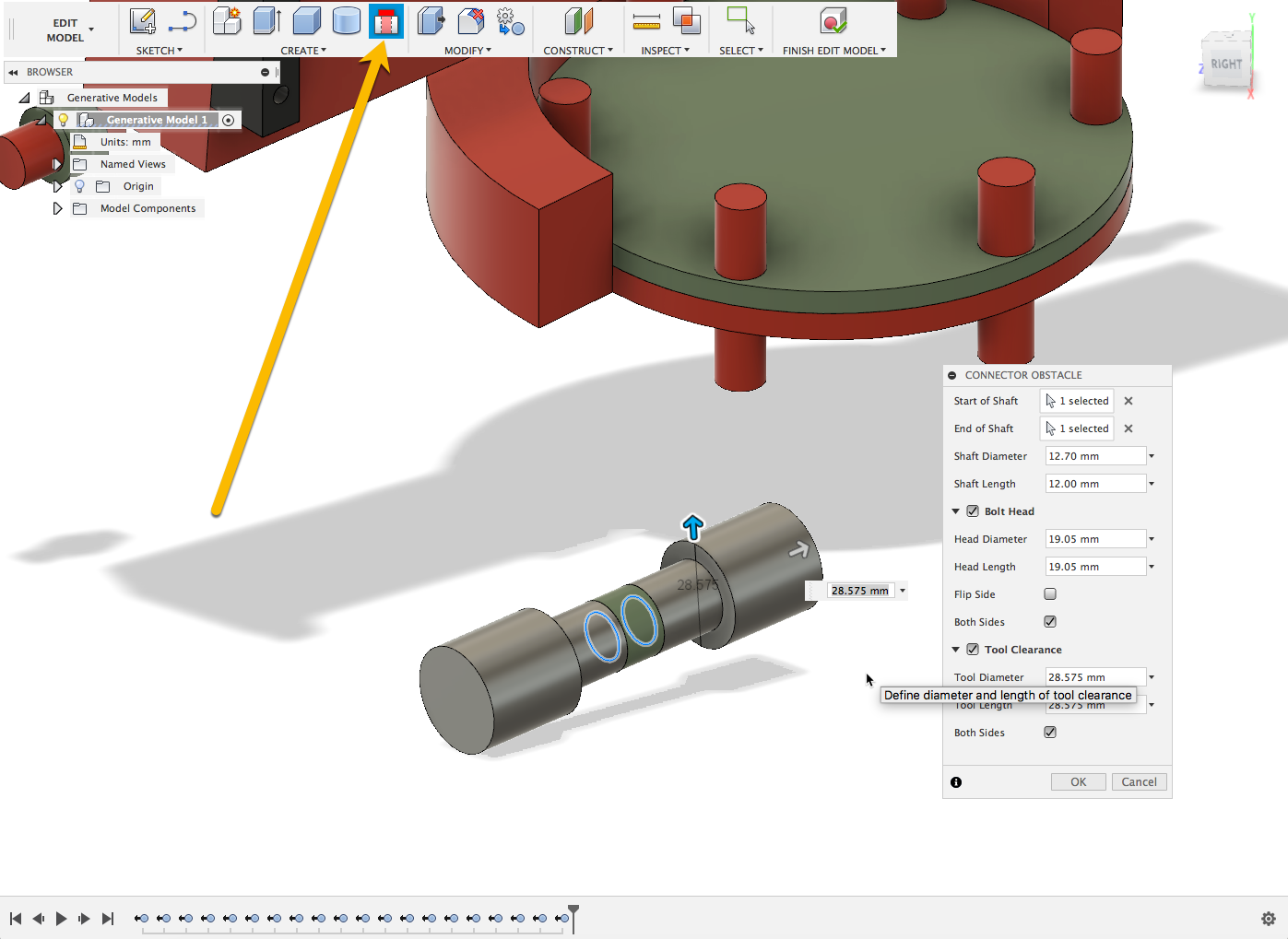Select the Connector Obstacle tool in the toolbar
The width and height of the screenshot is (1288, 939).
(x=385, y=21)
